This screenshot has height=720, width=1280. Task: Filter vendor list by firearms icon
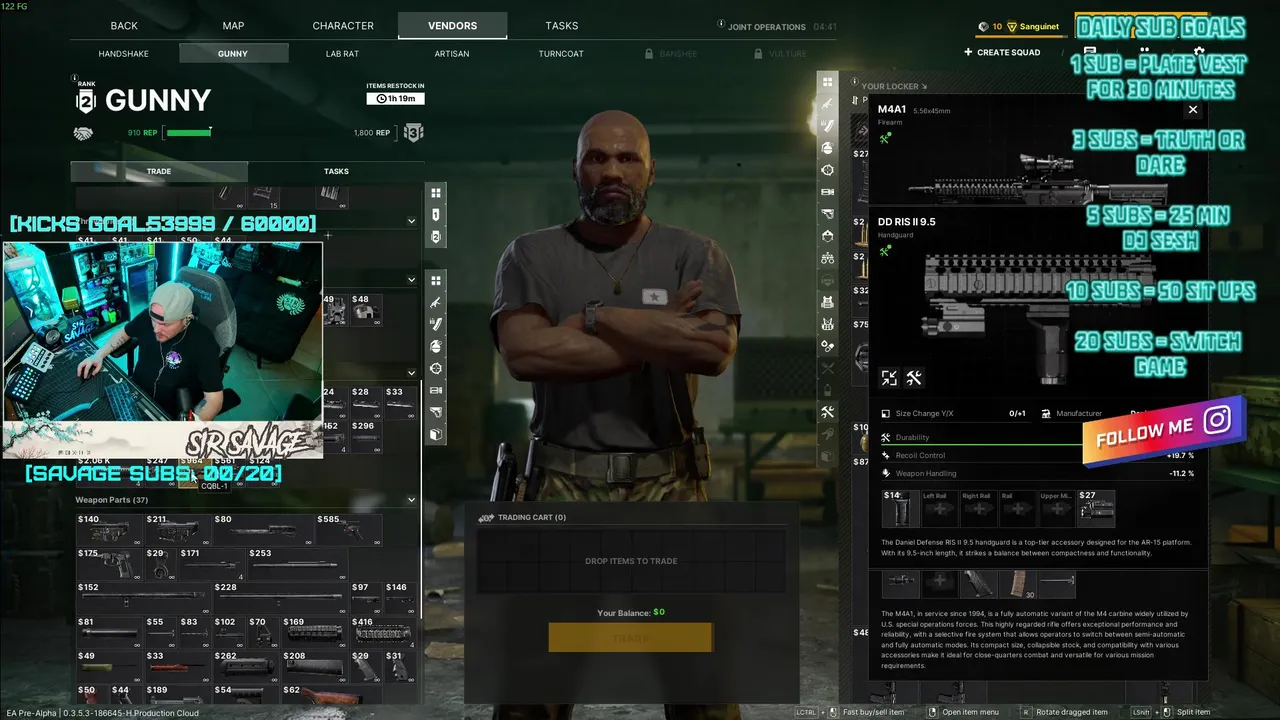[436, 302]
